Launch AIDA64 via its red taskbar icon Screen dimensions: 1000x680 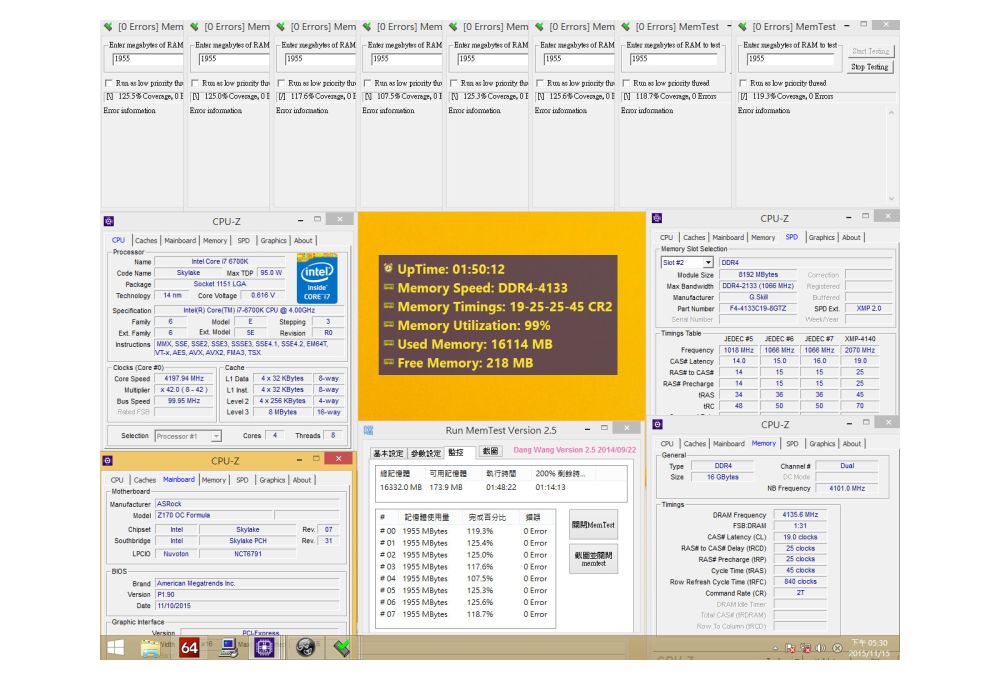point(188,648)
